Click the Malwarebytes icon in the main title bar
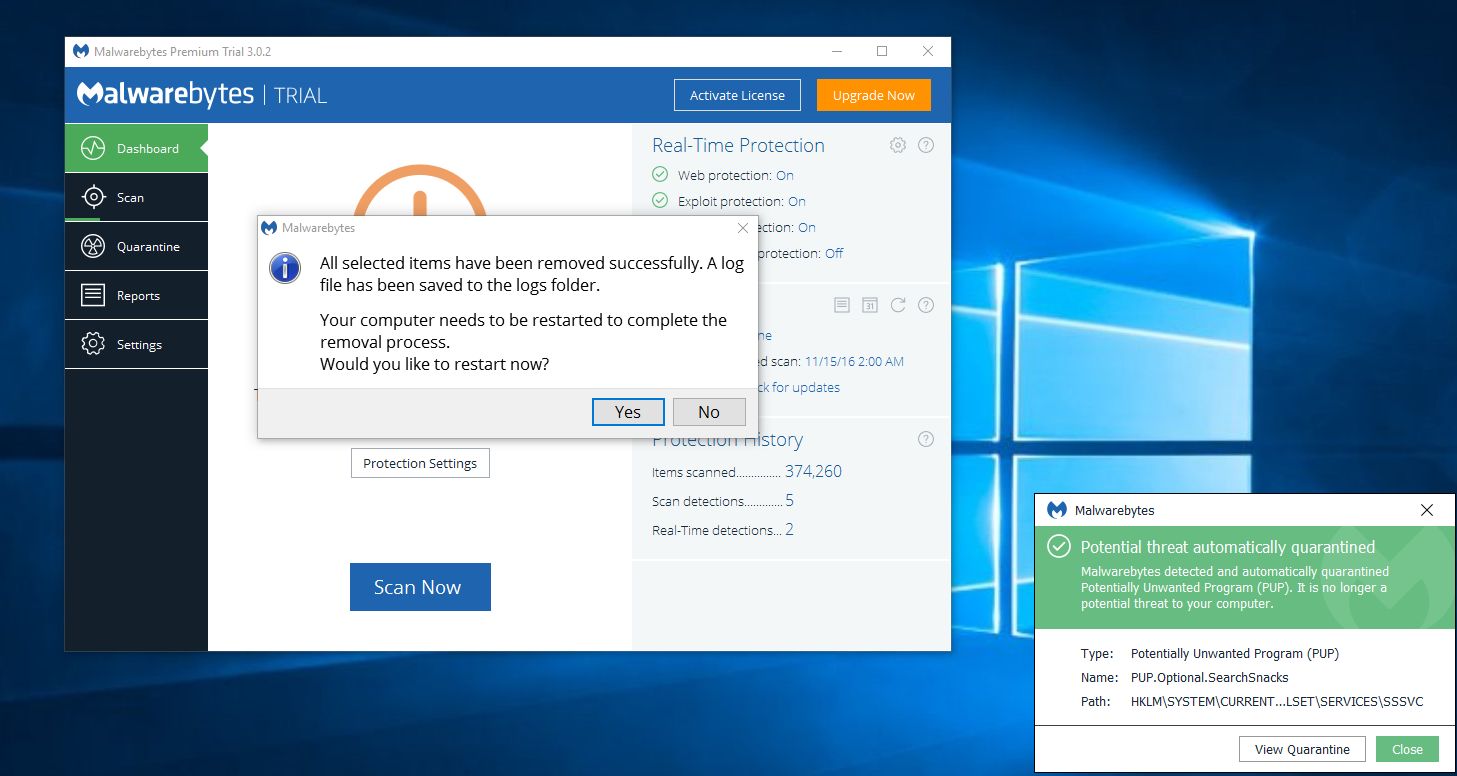Screen dimensions: 1457x776 pos(81,51)
